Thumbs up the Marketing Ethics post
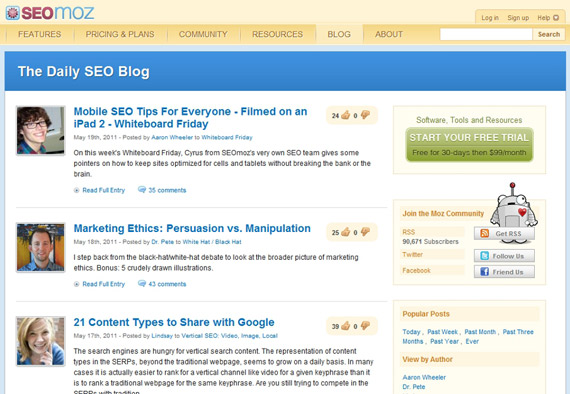Image resolution: width=570 pixels, height=394 pixels. [345, 232]
